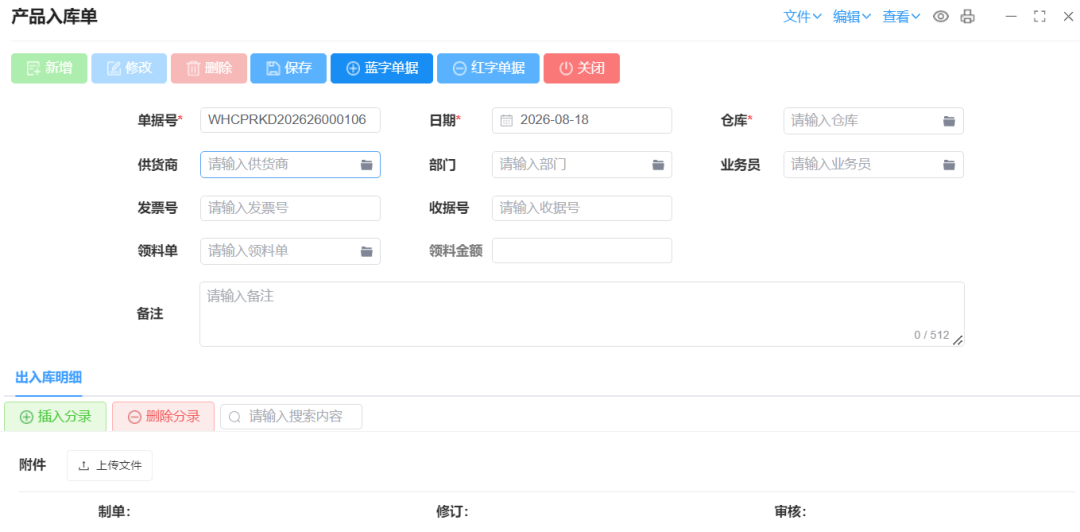1080x532 pixels.
Task: Focus the 领料单 input field
Action: coord(290,252)
